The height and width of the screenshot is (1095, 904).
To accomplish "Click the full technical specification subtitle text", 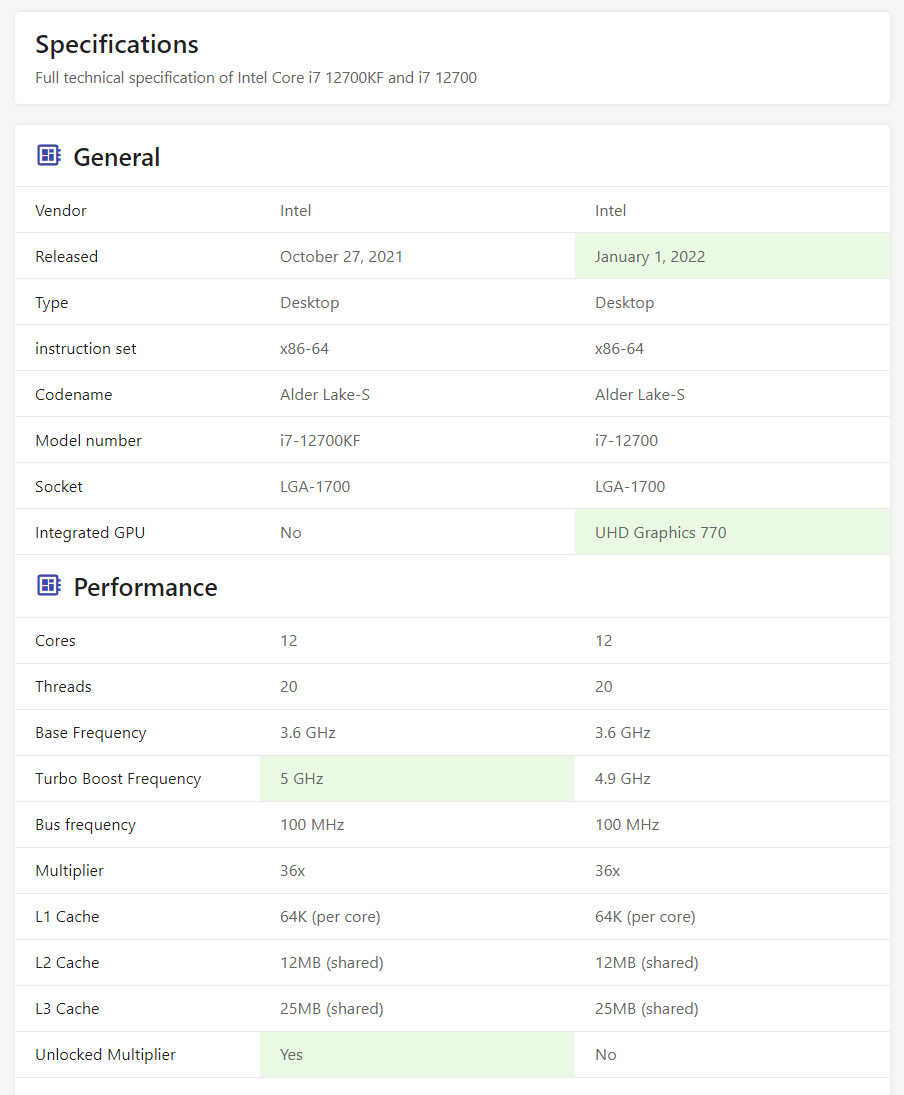I will [x=256, y=77].
